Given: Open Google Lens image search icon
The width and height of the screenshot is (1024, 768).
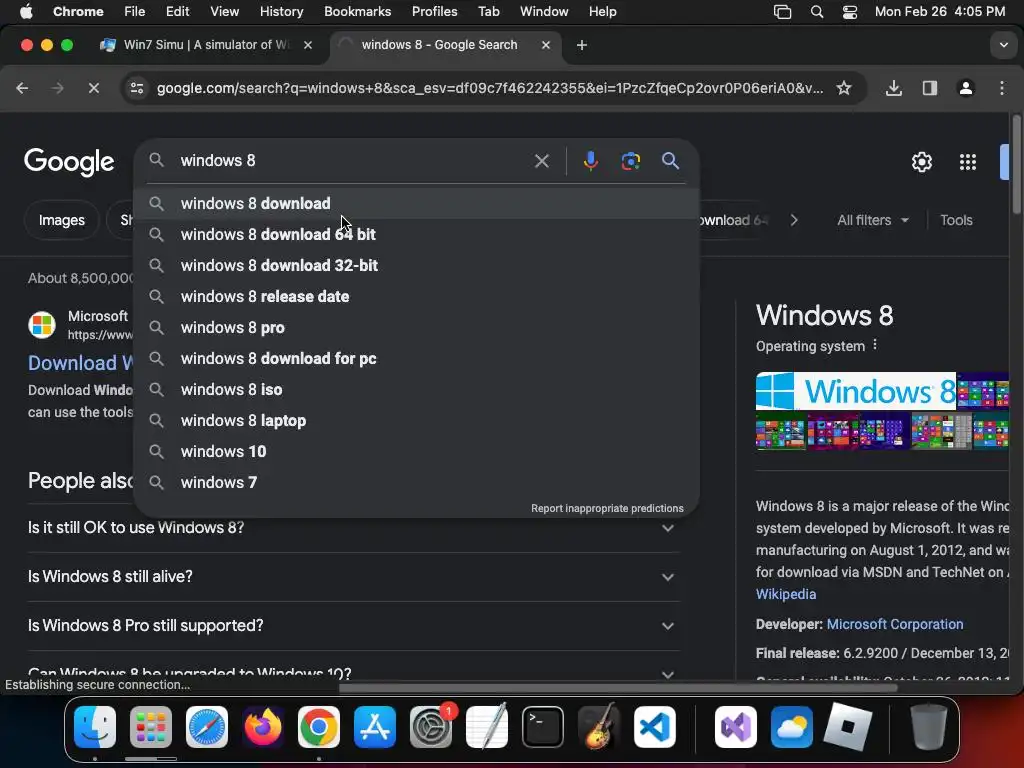Looking at the screenshot, I should point(630,161).
